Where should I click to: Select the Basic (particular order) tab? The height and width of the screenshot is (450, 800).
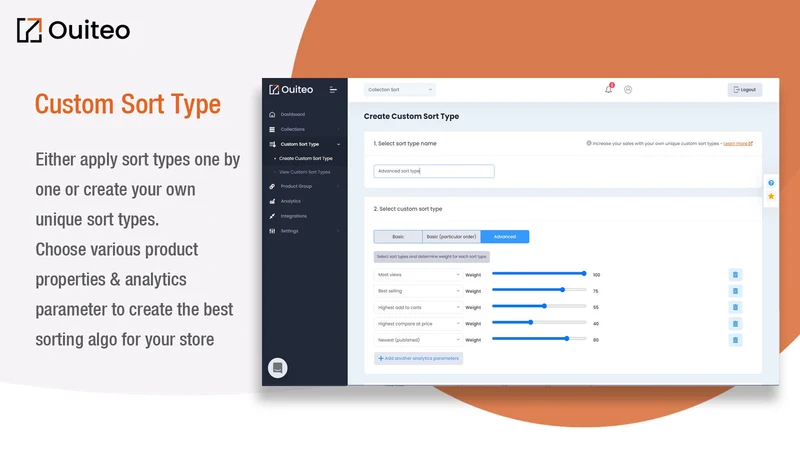pos(452,237)
